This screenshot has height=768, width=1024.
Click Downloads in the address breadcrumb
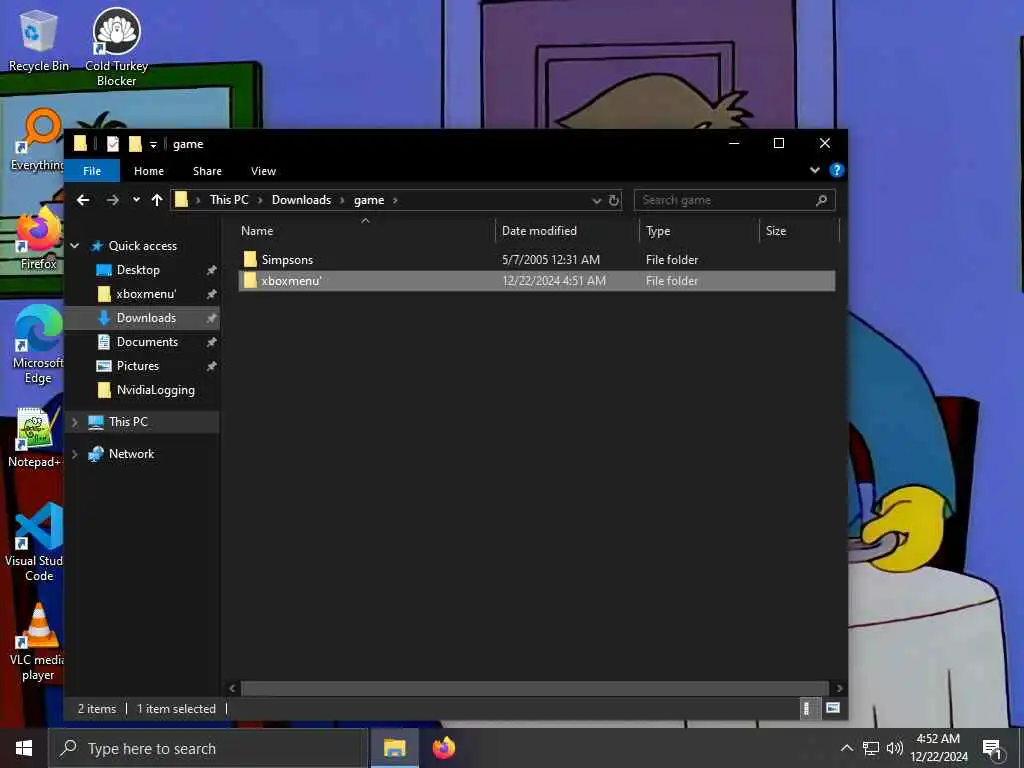pos(301,200)
